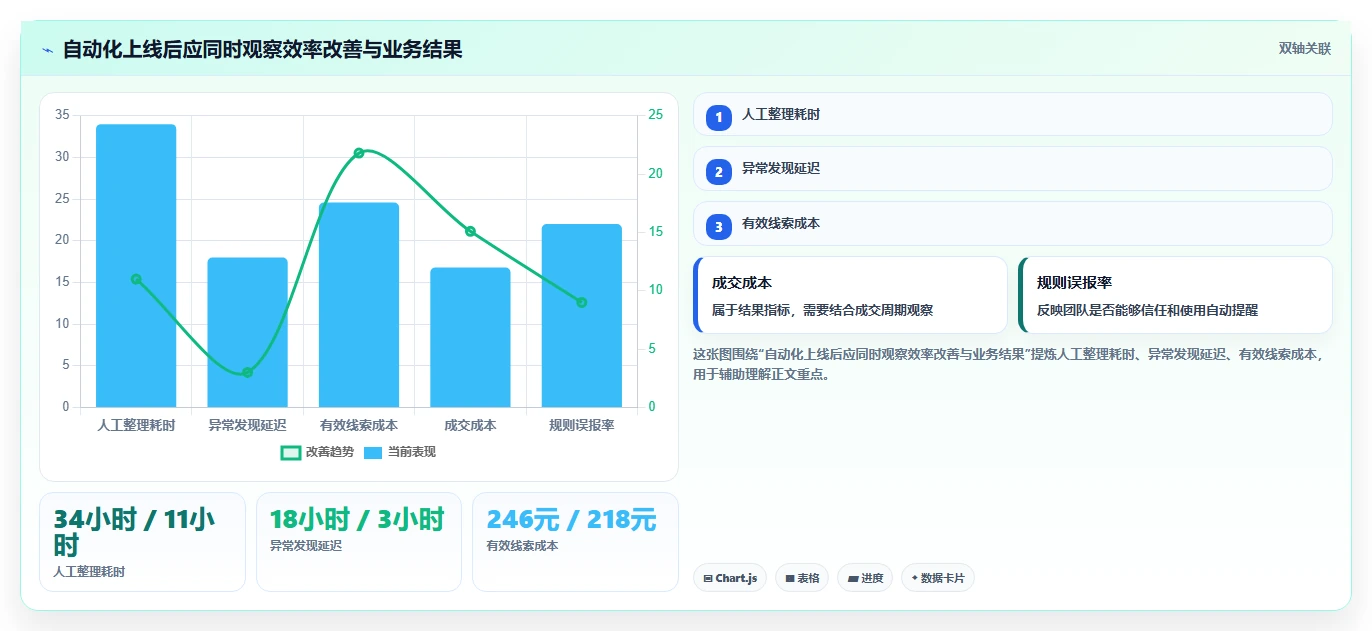The height and width of the screenshot is (631, 1372).
Task: Select the 有效线索成本 blue bar
Action: click(359, 305)
